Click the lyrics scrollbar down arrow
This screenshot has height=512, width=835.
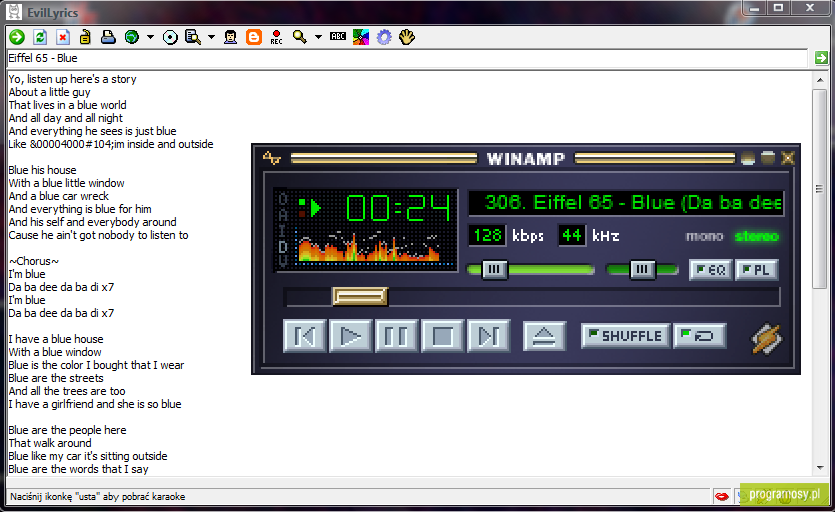tap(820, 468)
